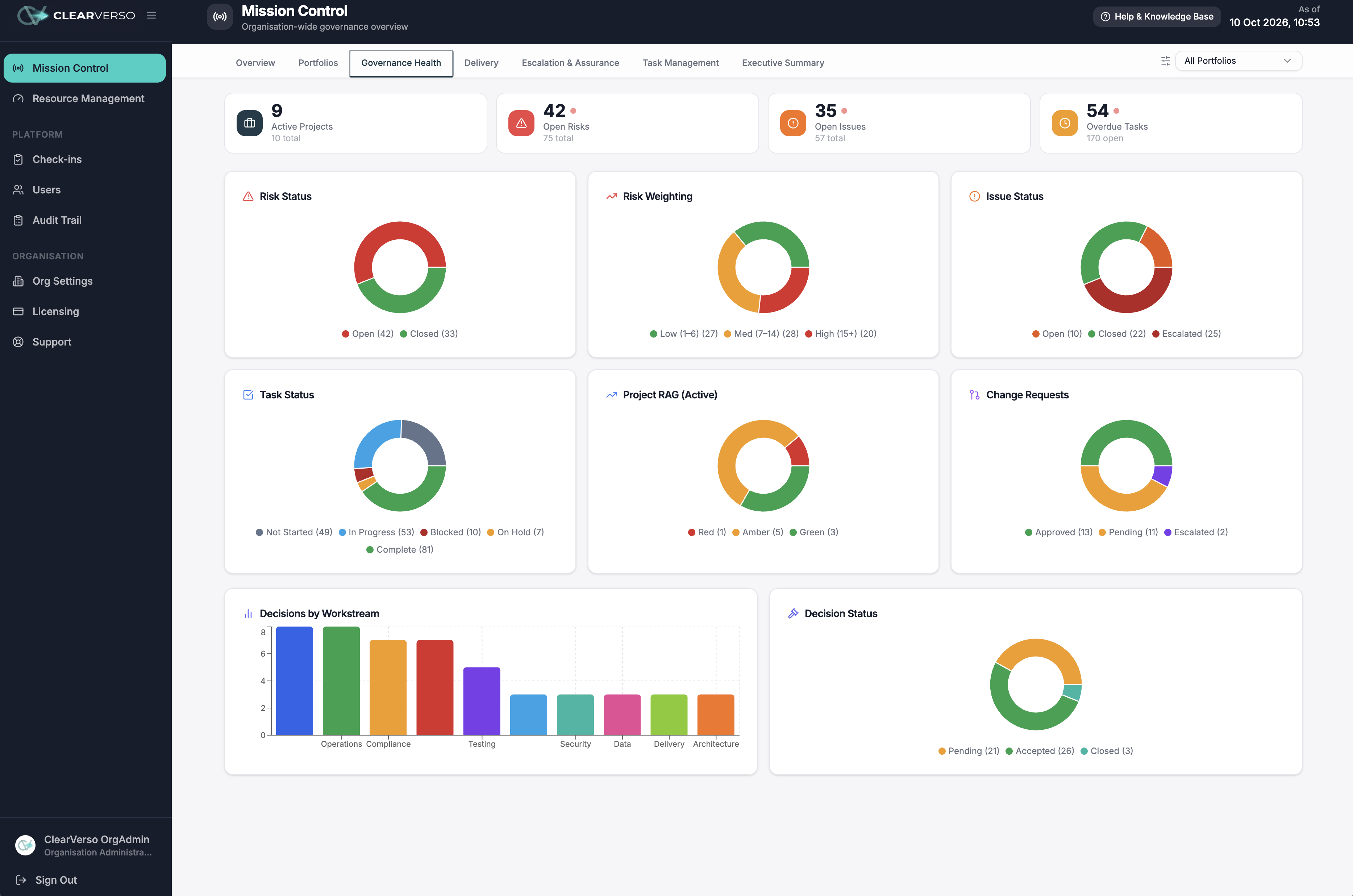Screen dimensions: 1353x896
Task: Go to the Task Management tab
Action: click(x=680, y=63)
